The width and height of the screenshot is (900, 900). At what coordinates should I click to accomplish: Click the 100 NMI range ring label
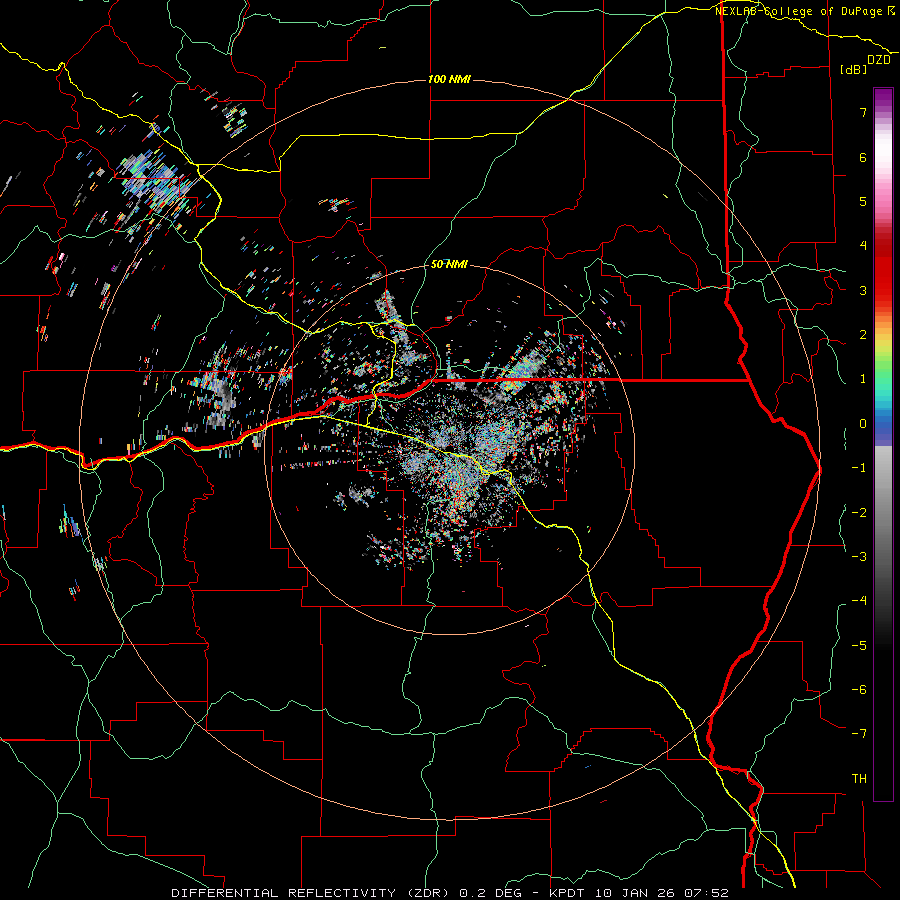(x=449, y=79)
